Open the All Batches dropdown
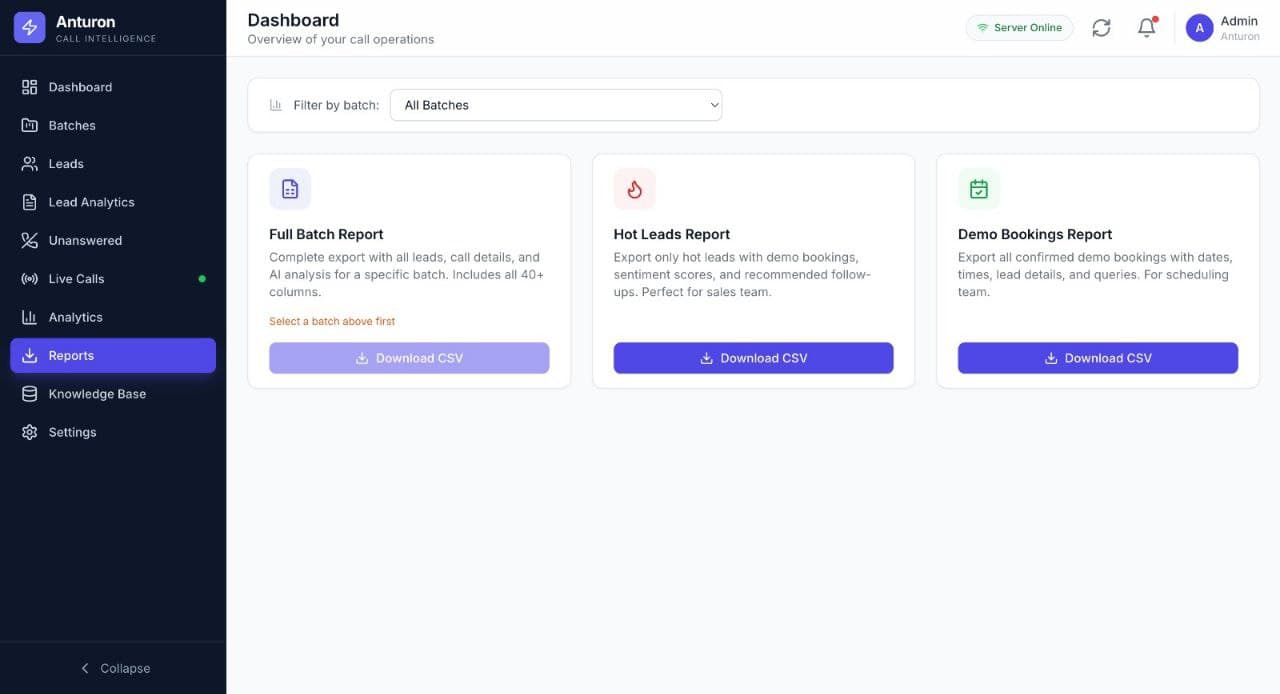The image size is (1280, 694). [555, 105]
